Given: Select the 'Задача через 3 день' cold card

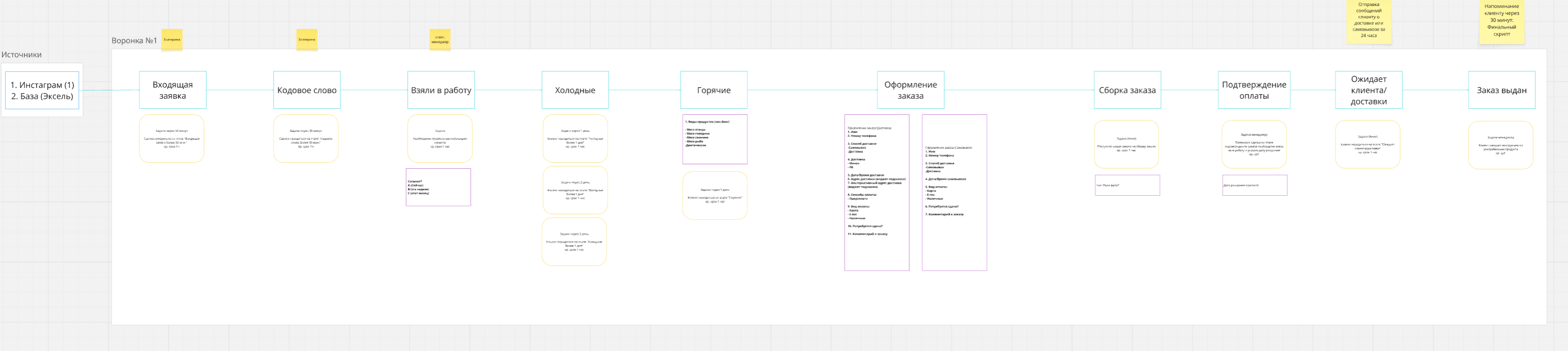Looking at the screenshot, I should [574, 242].
